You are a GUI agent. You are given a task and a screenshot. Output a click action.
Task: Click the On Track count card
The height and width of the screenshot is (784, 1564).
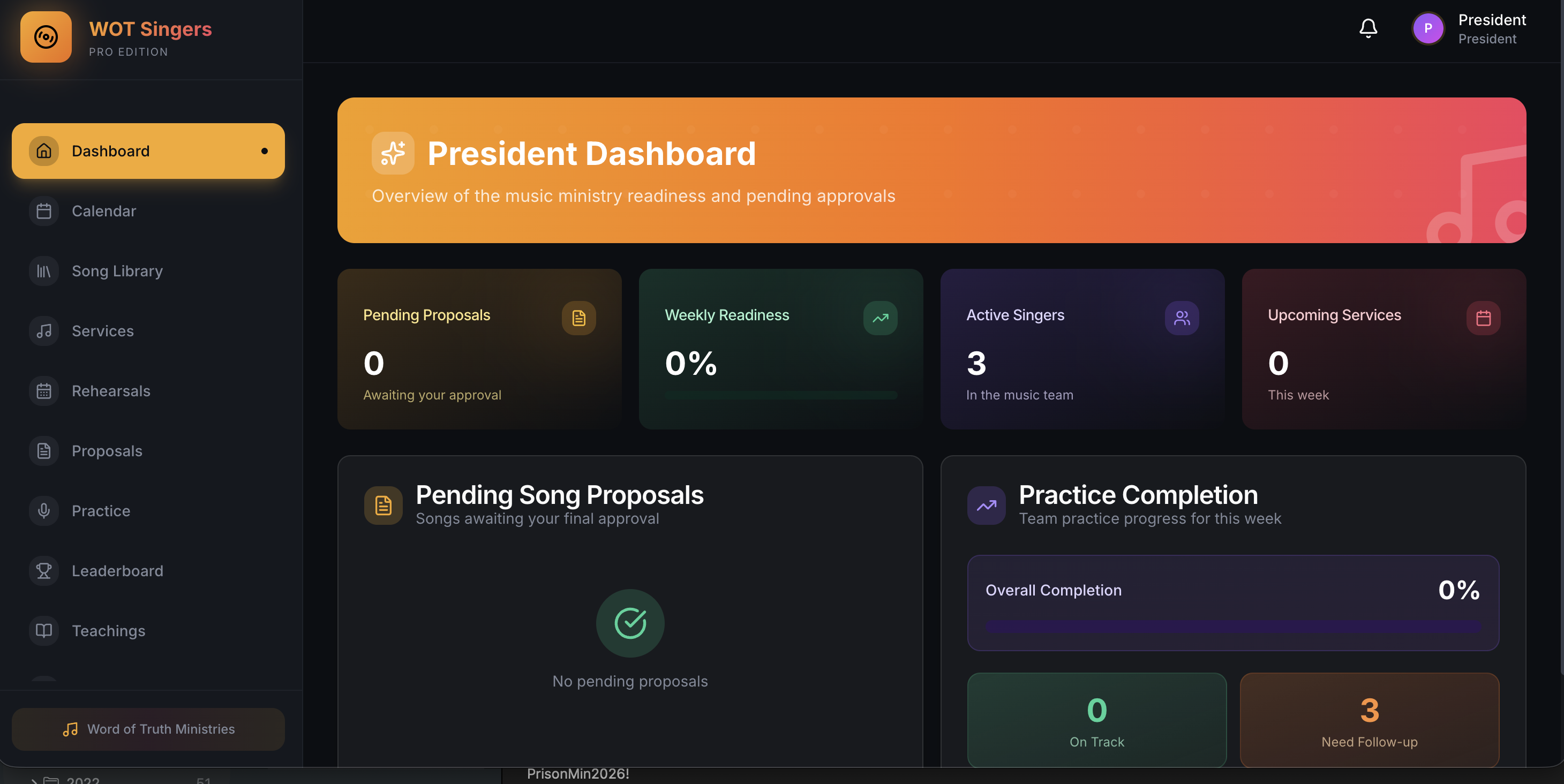coord(1096,720)
